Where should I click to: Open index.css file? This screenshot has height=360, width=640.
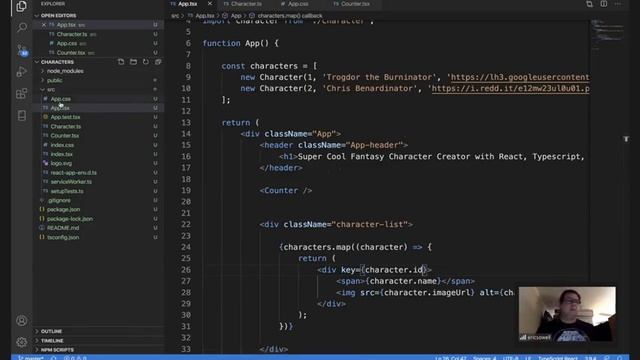[62, 145]
